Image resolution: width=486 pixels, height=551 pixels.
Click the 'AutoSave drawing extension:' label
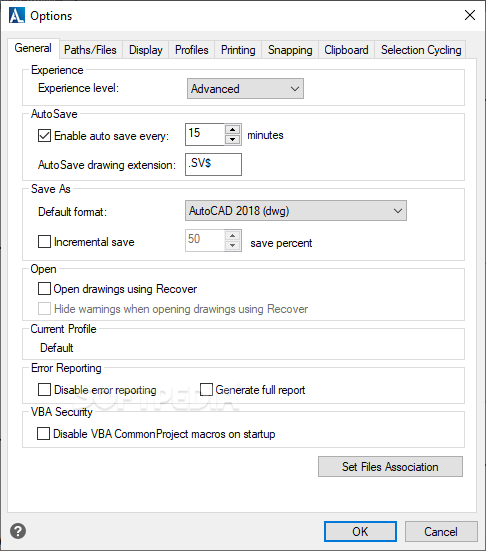[107, 165]
